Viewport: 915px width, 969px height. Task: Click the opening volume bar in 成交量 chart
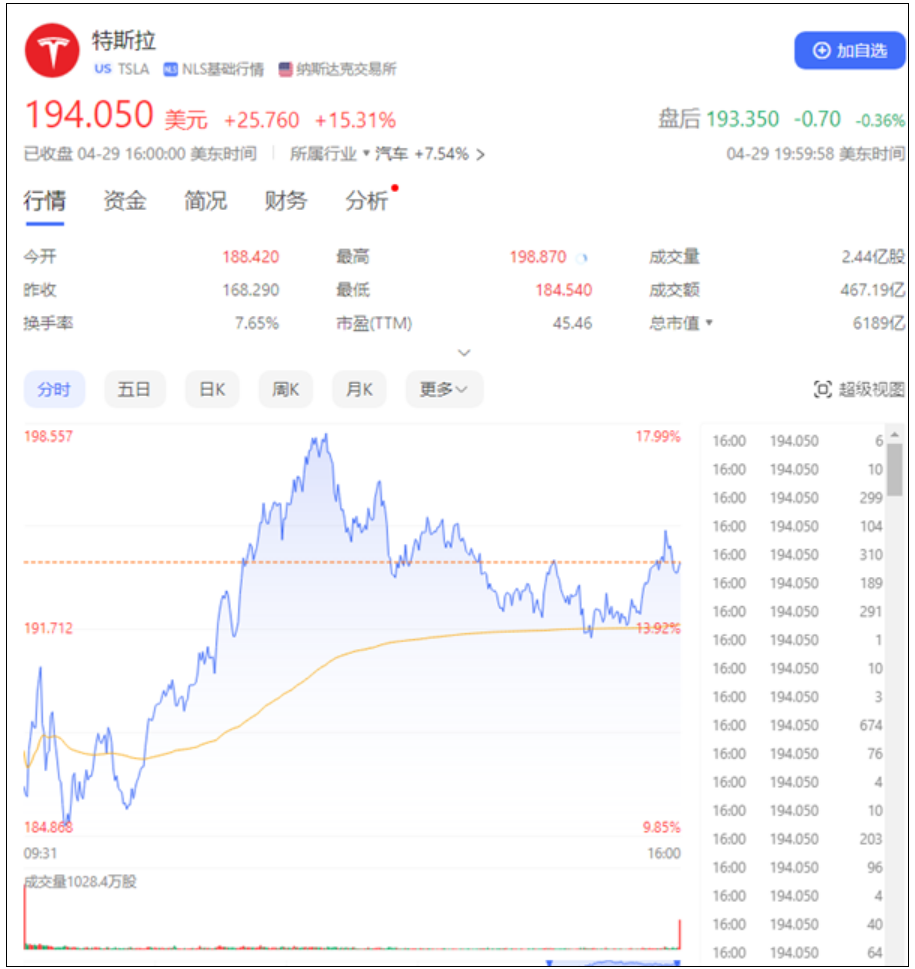[25, 916]
